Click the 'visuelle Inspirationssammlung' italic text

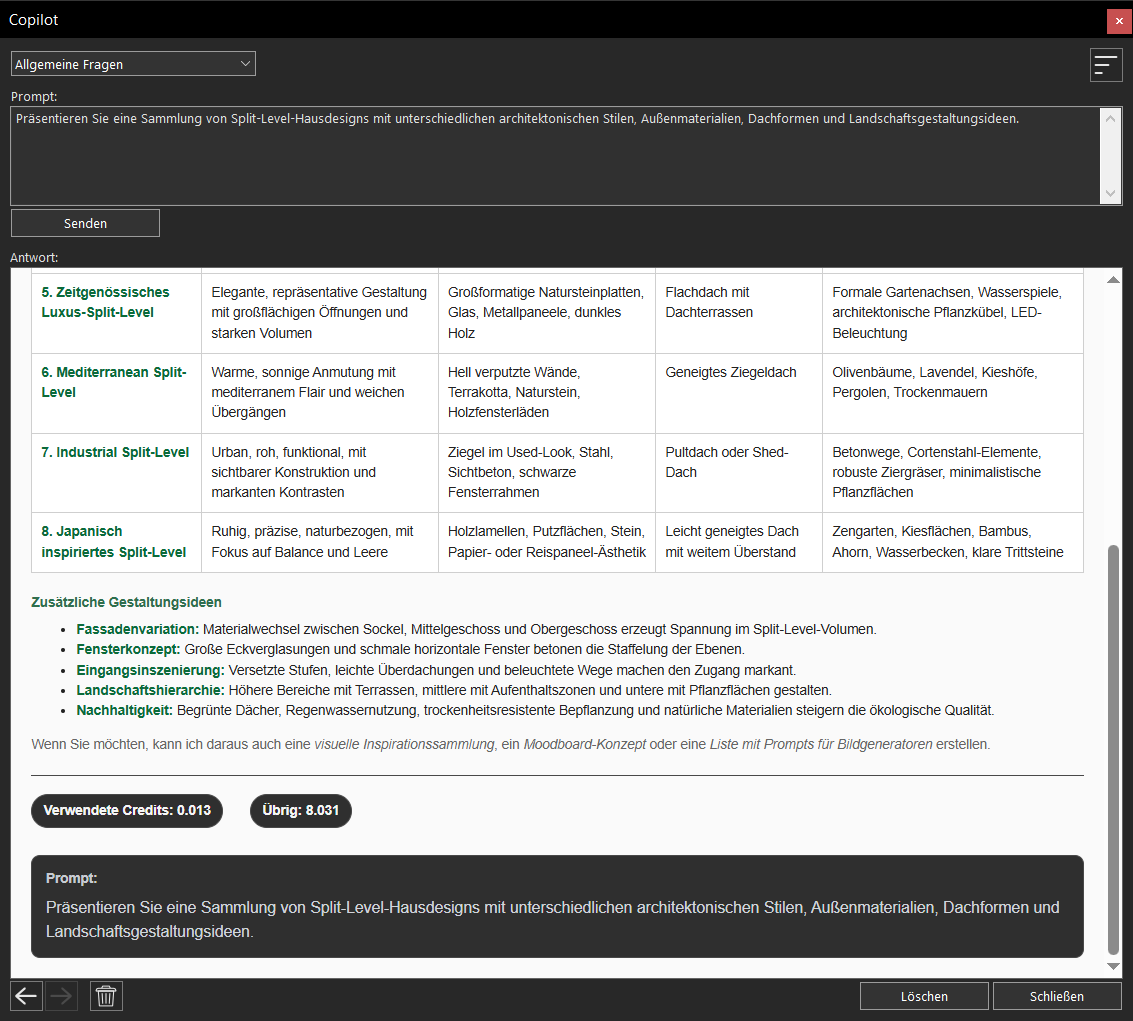pyautogui.click(x=404, y=744)
